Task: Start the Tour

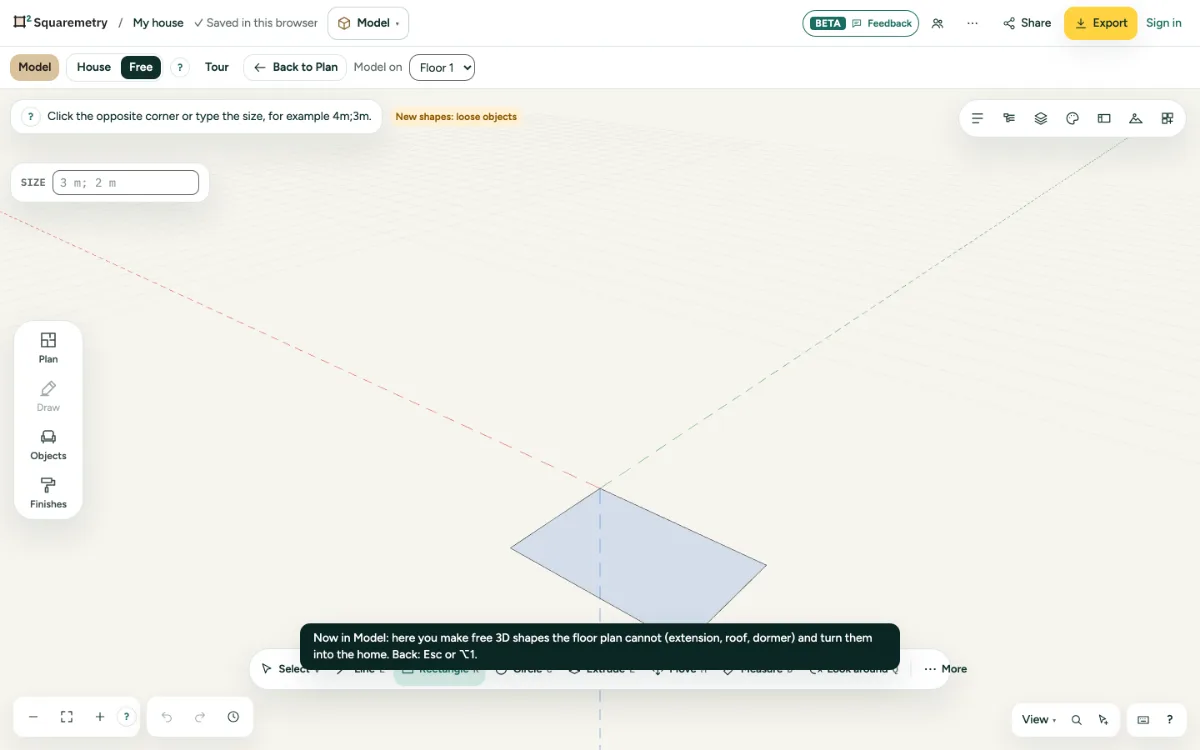Action: pyautogui.click(x=217, y=67)
